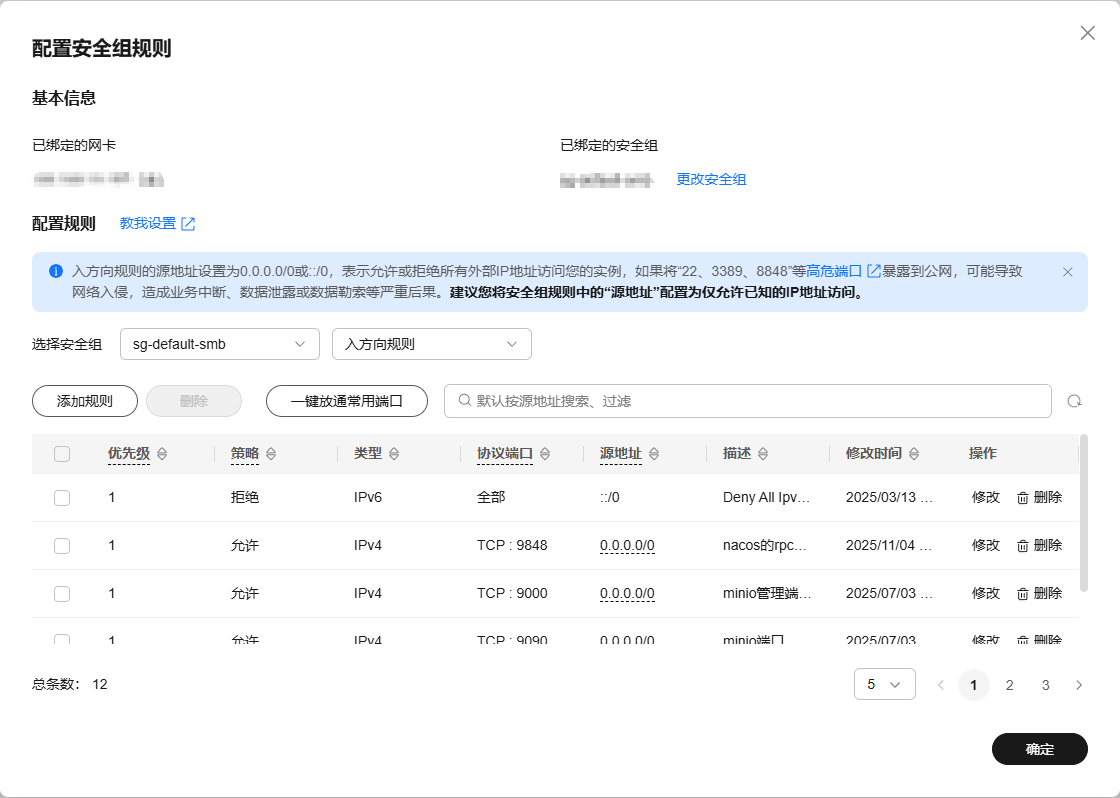Click the 2025/03/13 modified time cell
Screen dimensions: 1120x798
889,497
